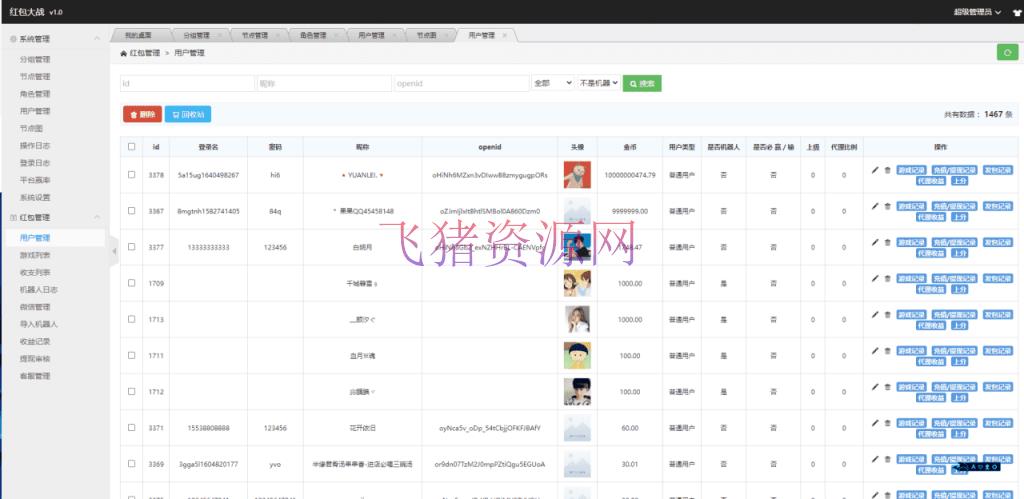The height and width of the screenshot is (499, 1024).
Task: Click the home icon in the breadcrumb
Action: tap(123, 53)
